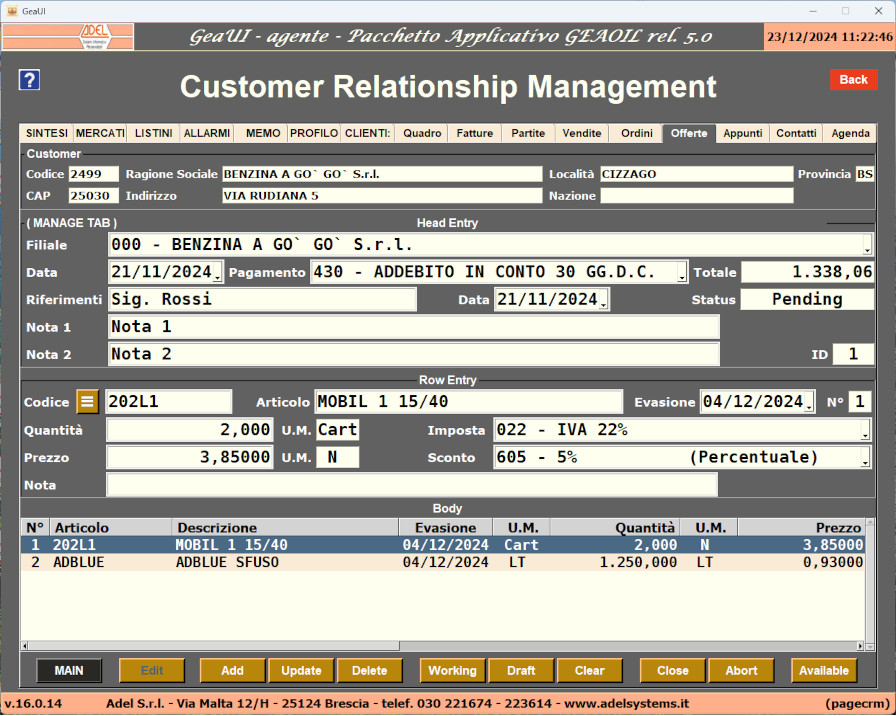Select the Offerte tab
The height and width of the screenshot is (716, 896).
(689, 133)
